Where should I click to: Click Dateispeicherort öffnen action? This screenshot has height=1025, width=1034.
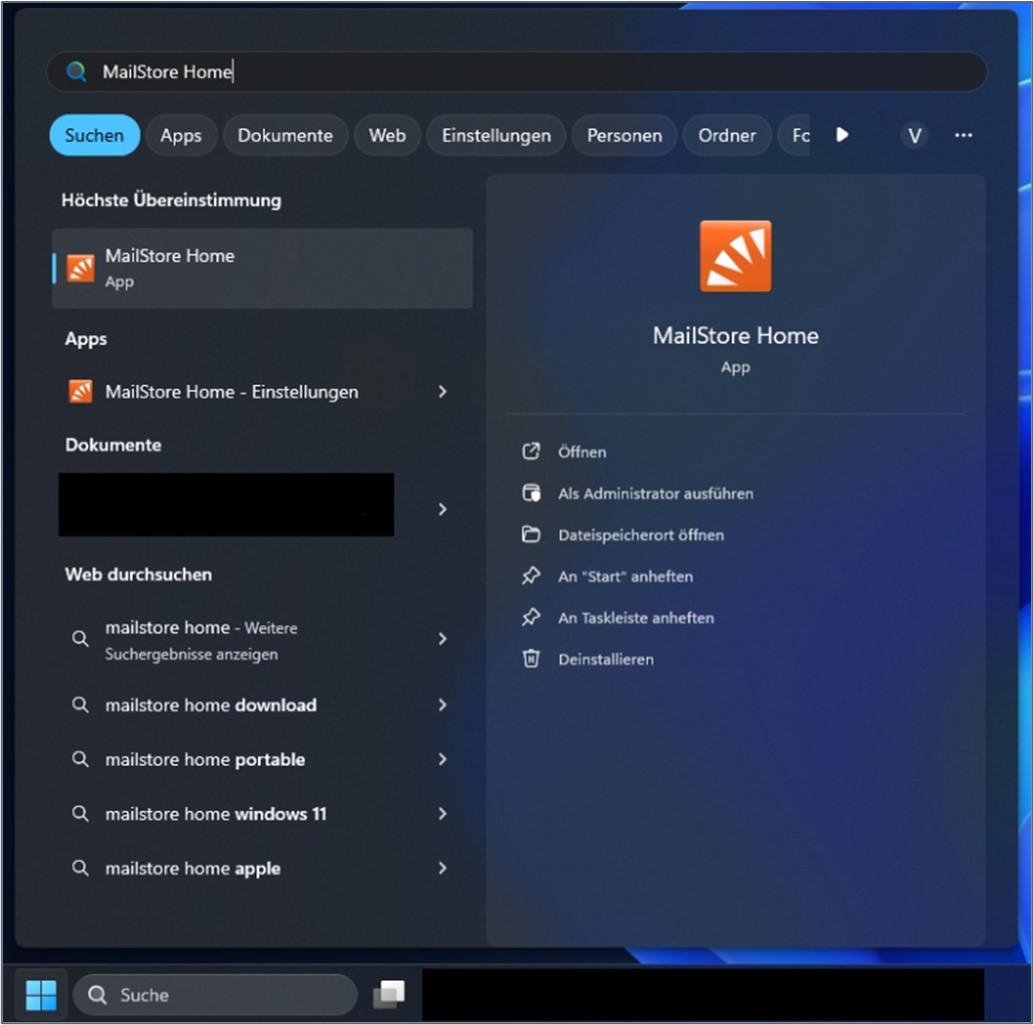(x=640, y=535)
